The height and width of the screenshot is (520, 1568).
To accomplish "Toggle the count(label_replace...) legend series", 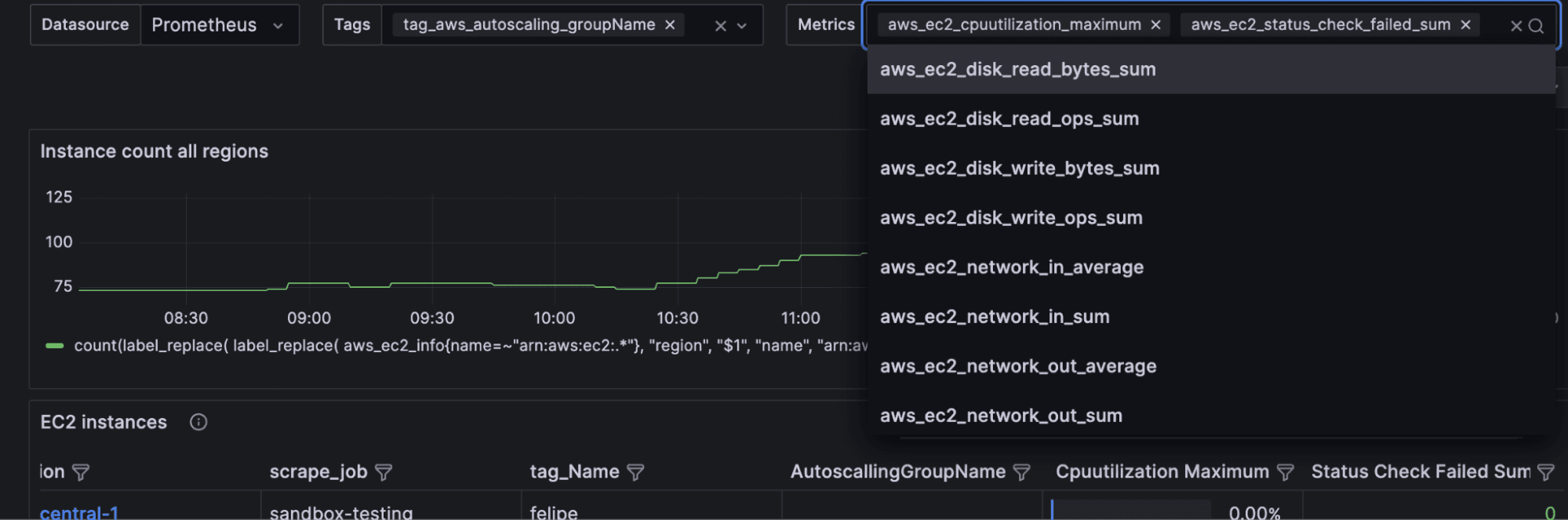I will tap(471, 346).
